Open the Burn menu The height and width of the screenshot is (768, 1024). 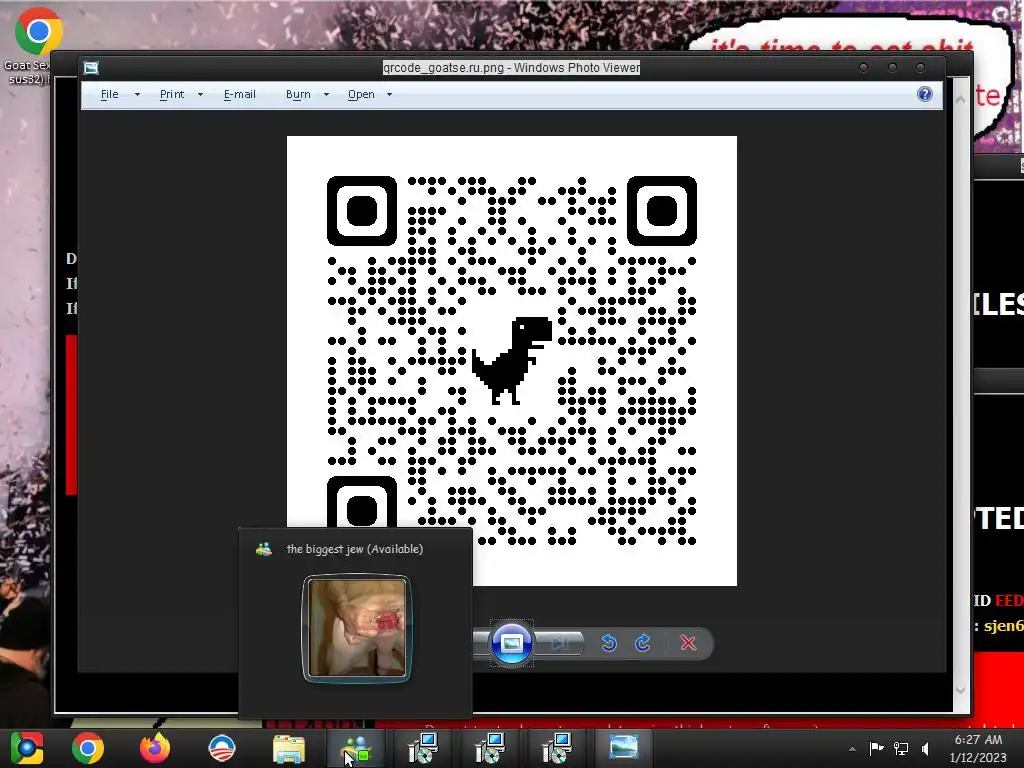[298, 95]
